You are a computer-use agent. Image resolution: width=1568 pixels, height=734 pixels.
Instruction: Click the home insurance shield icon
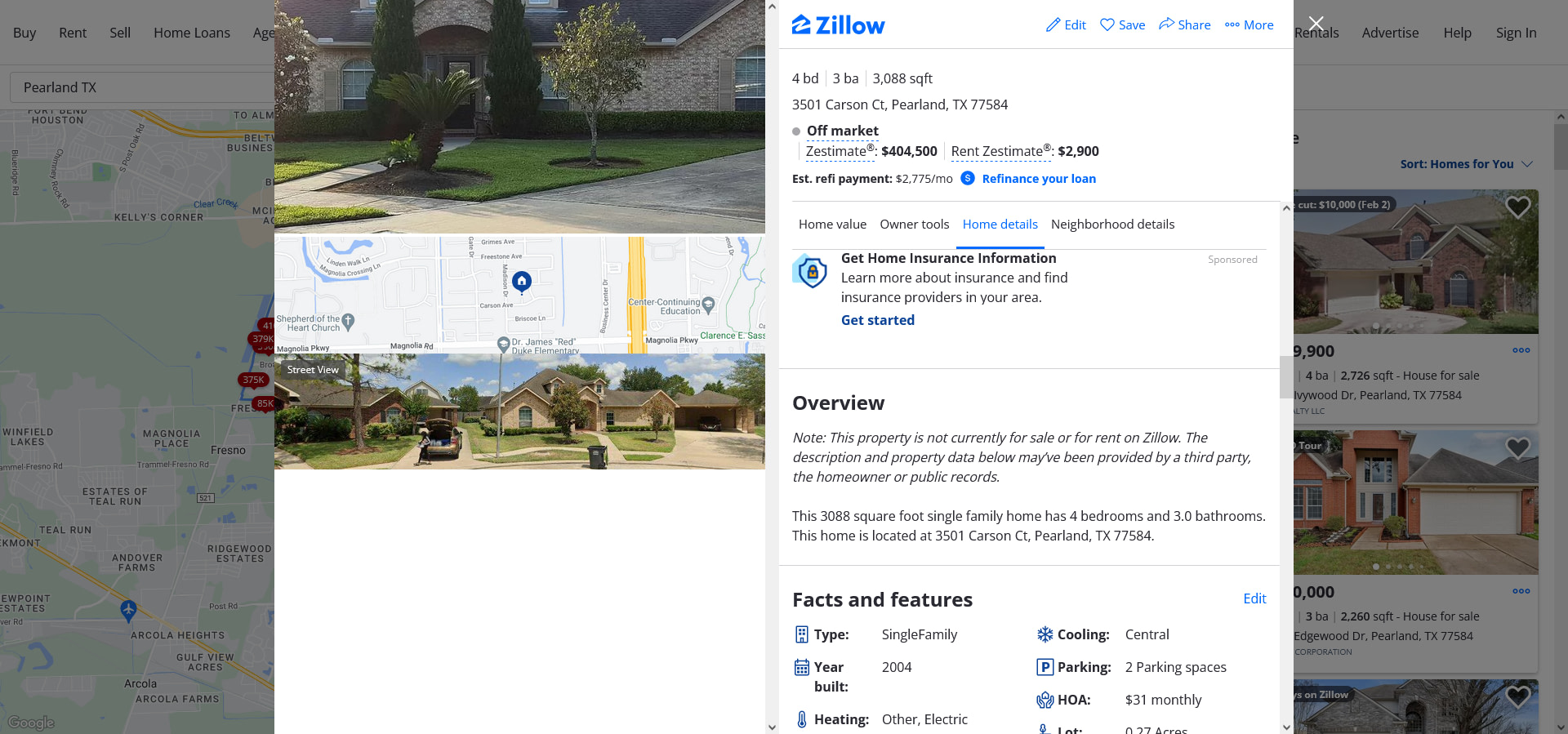pyautogui.click(x=810, y=271)
